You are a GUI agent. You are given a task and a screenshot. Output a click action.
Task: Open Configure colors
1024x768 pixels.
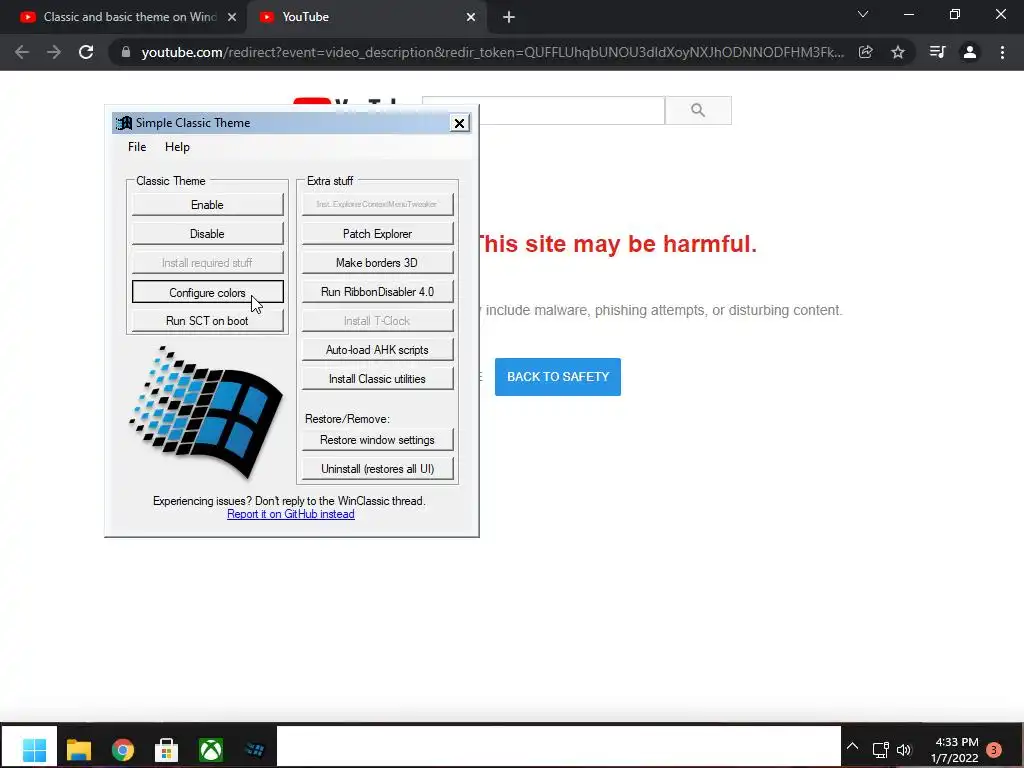[x=207, y=292]
